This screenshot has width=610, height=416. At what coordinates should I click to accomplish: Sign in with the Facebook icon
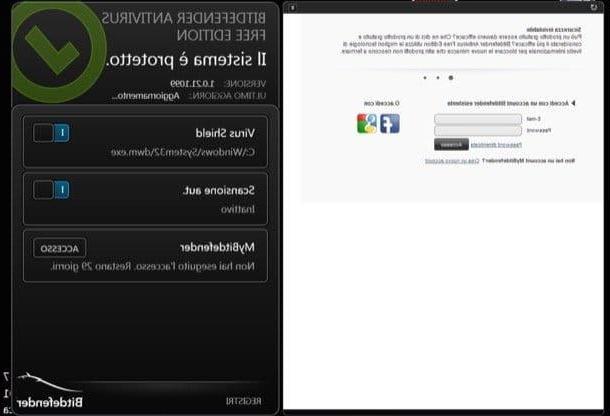389,124
